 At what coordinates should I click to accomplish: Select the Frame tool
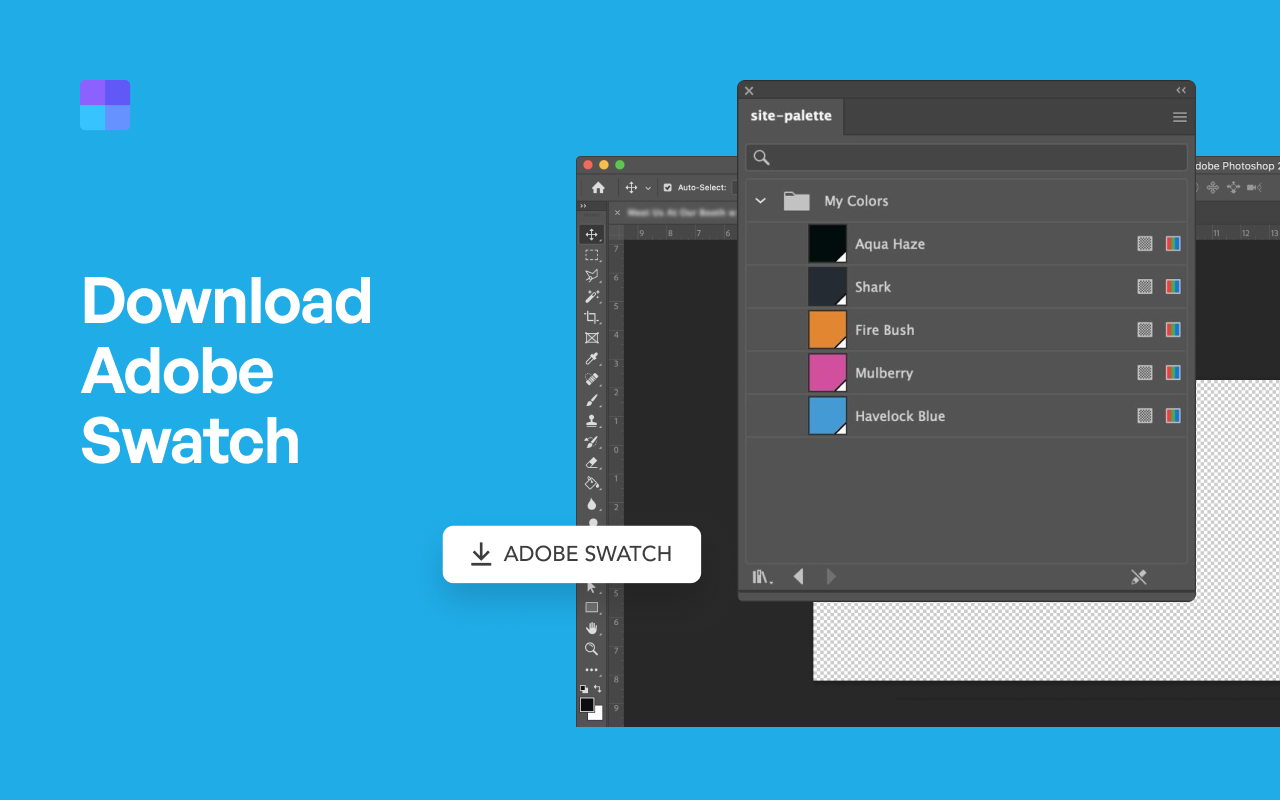(x=591, y=338)
